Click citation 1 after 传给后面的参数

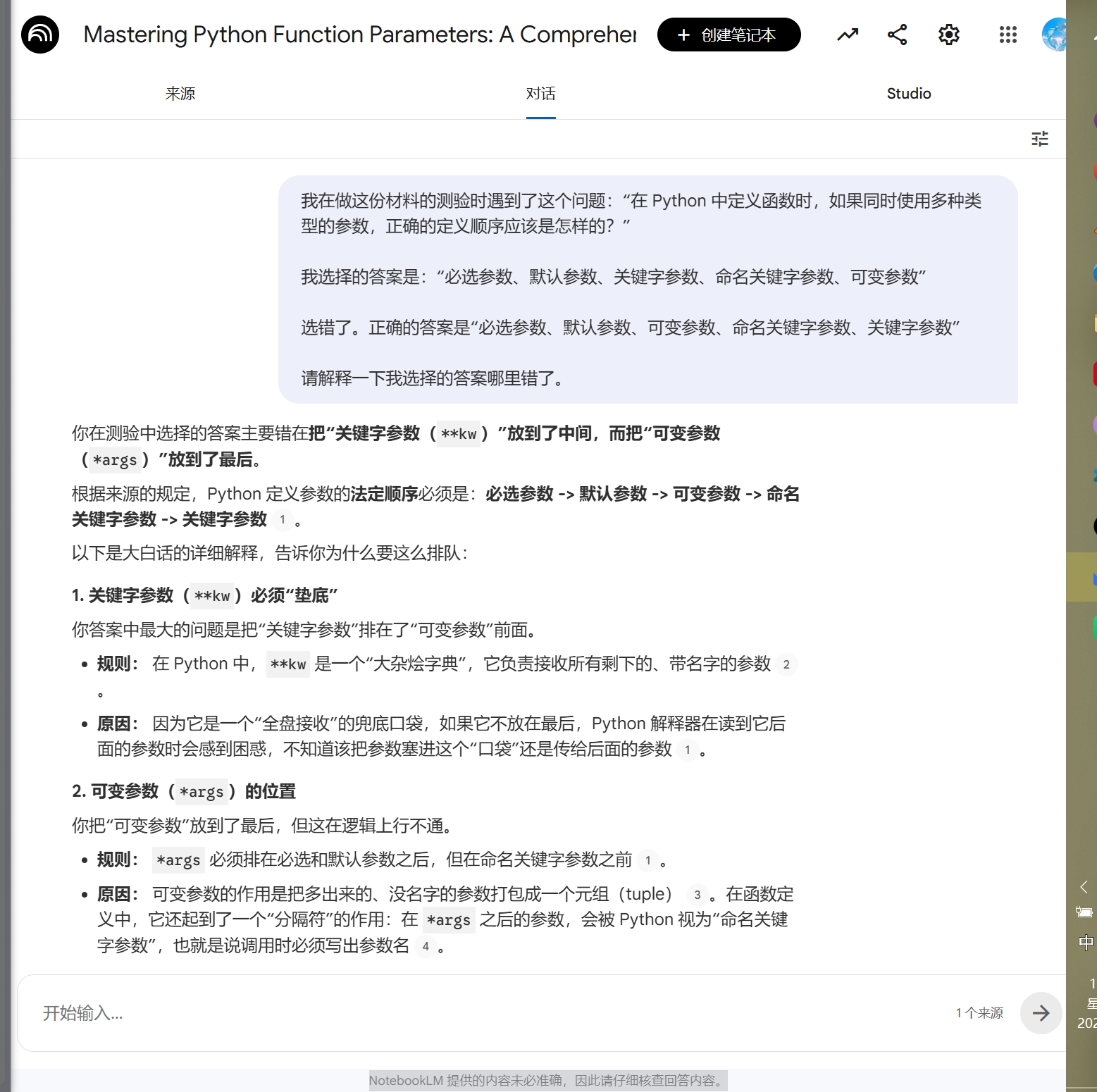point(687,750)
